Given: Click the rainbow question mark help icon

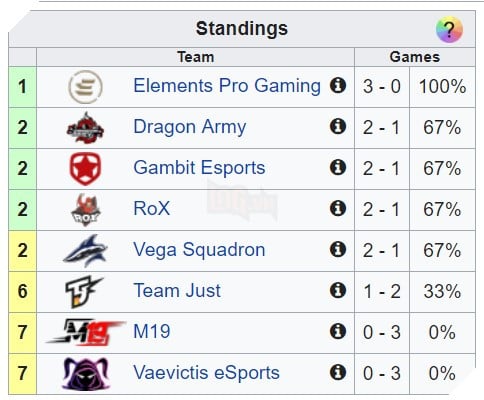Looking at the screenshot, I should click(x=449, y=29).
